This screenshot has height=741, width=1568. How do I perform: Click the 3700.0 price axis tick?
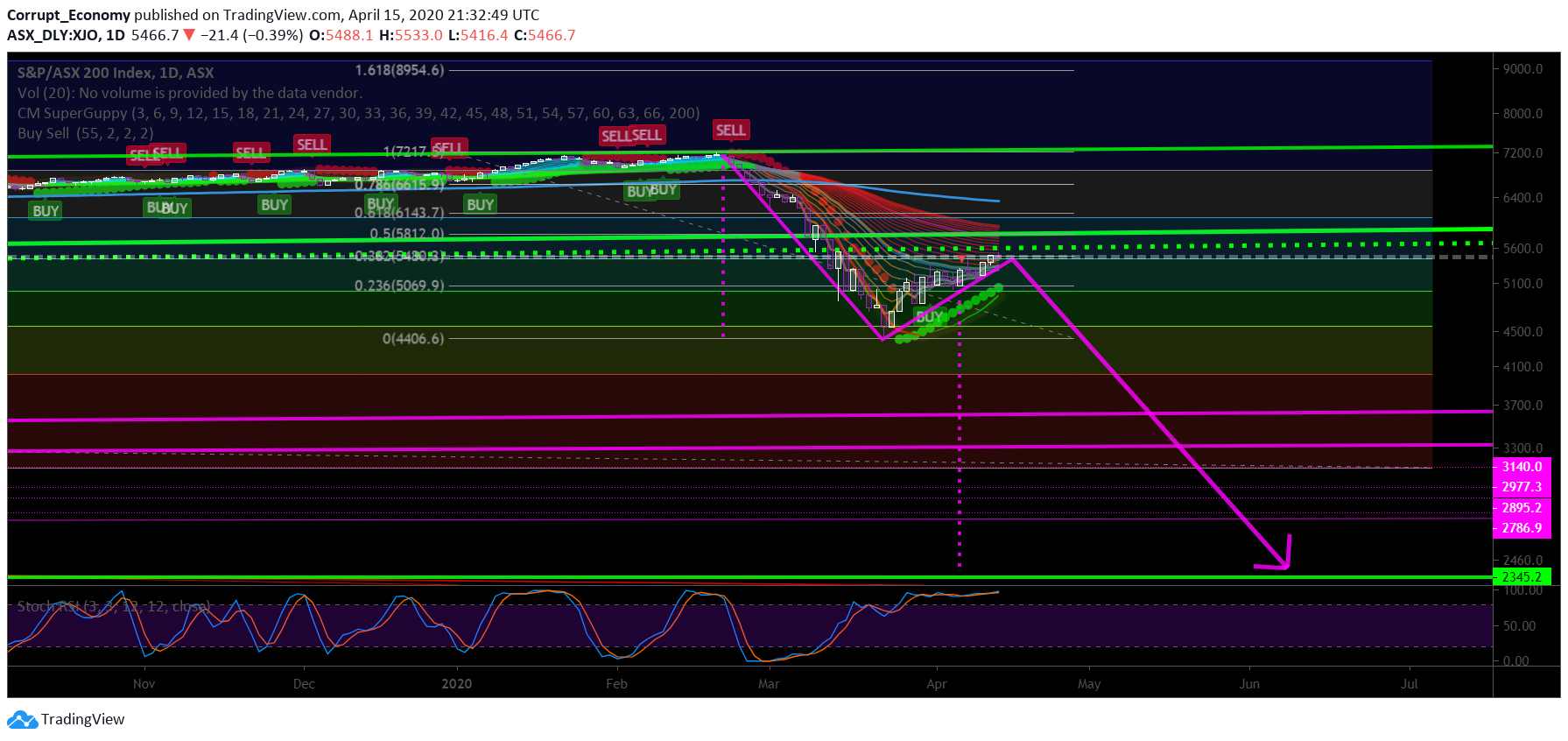(x=1523, y=406)
